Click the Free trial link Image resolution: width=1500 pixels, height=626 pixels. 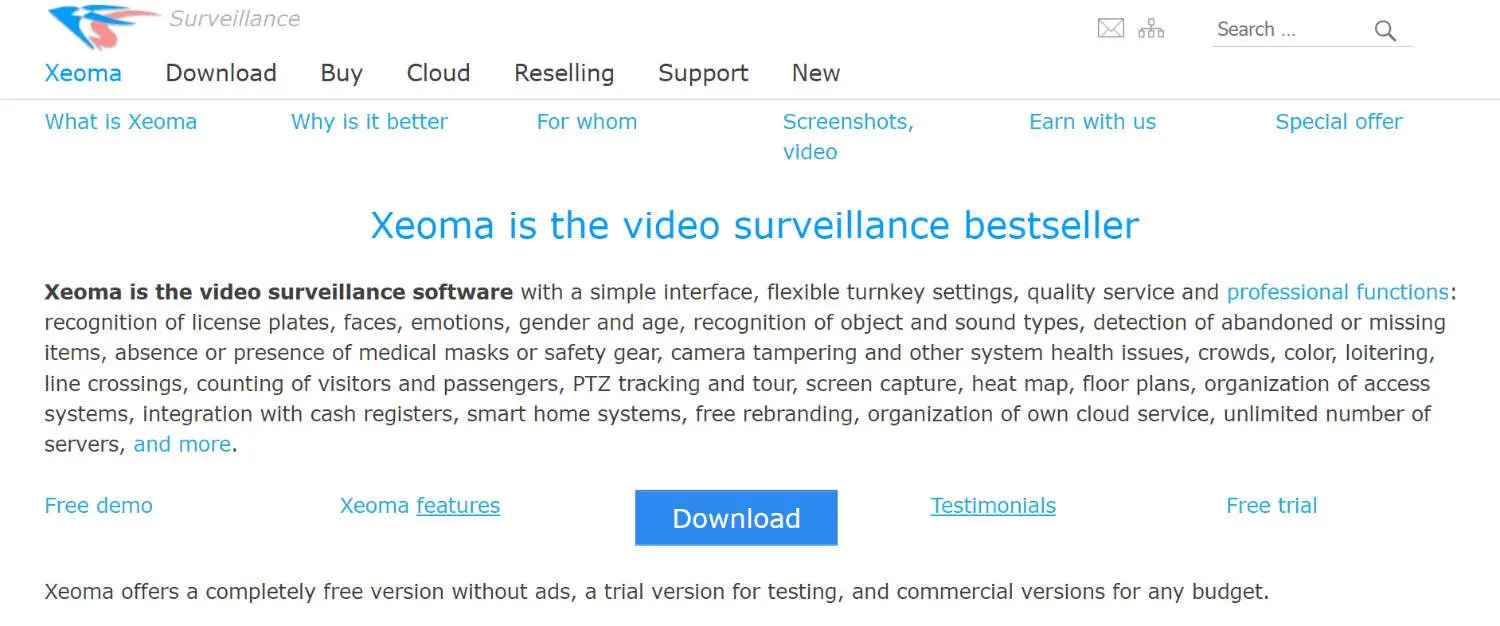[x=1271, y=506]
